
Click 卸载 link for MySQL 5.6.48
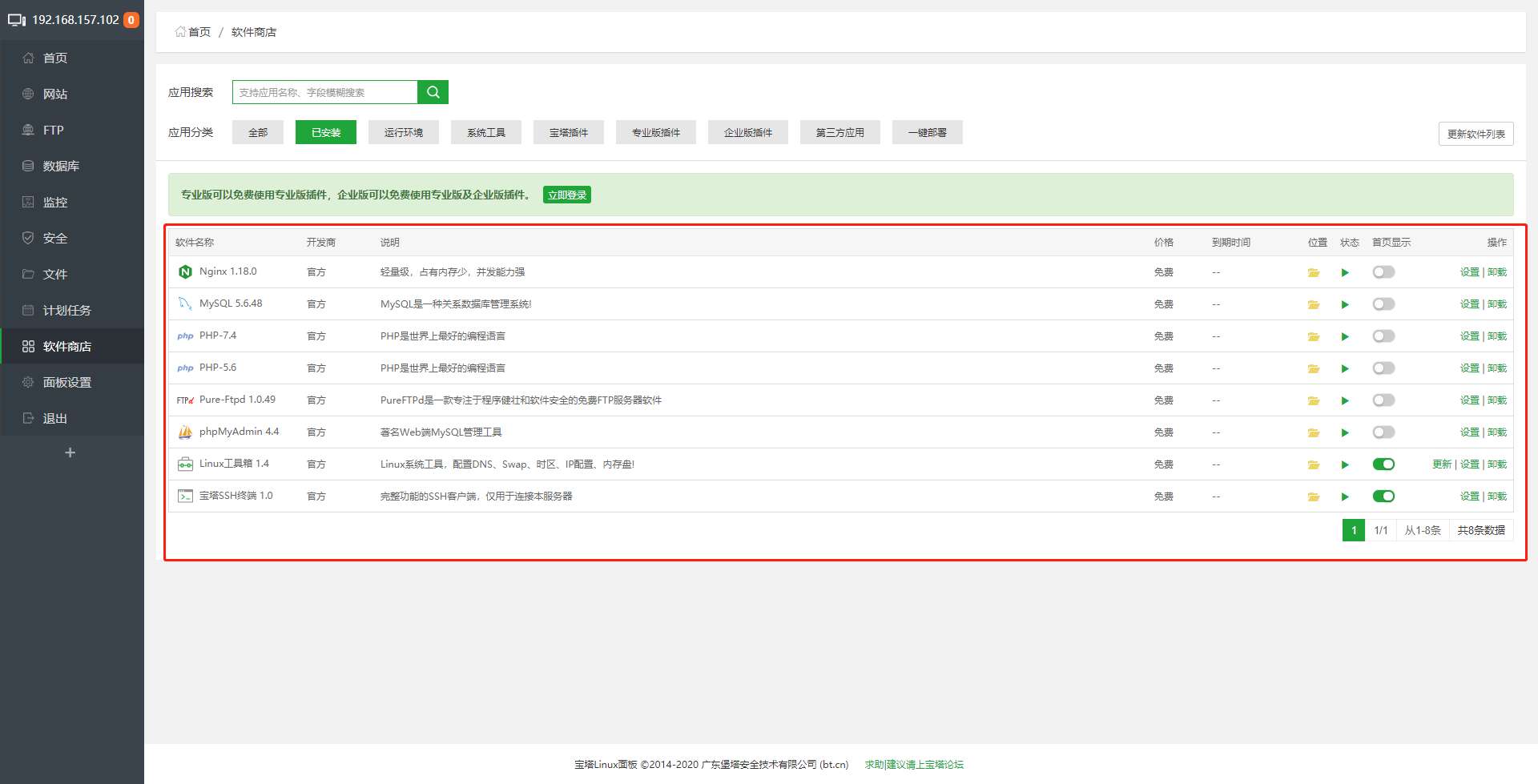(x=1497, y=304)
